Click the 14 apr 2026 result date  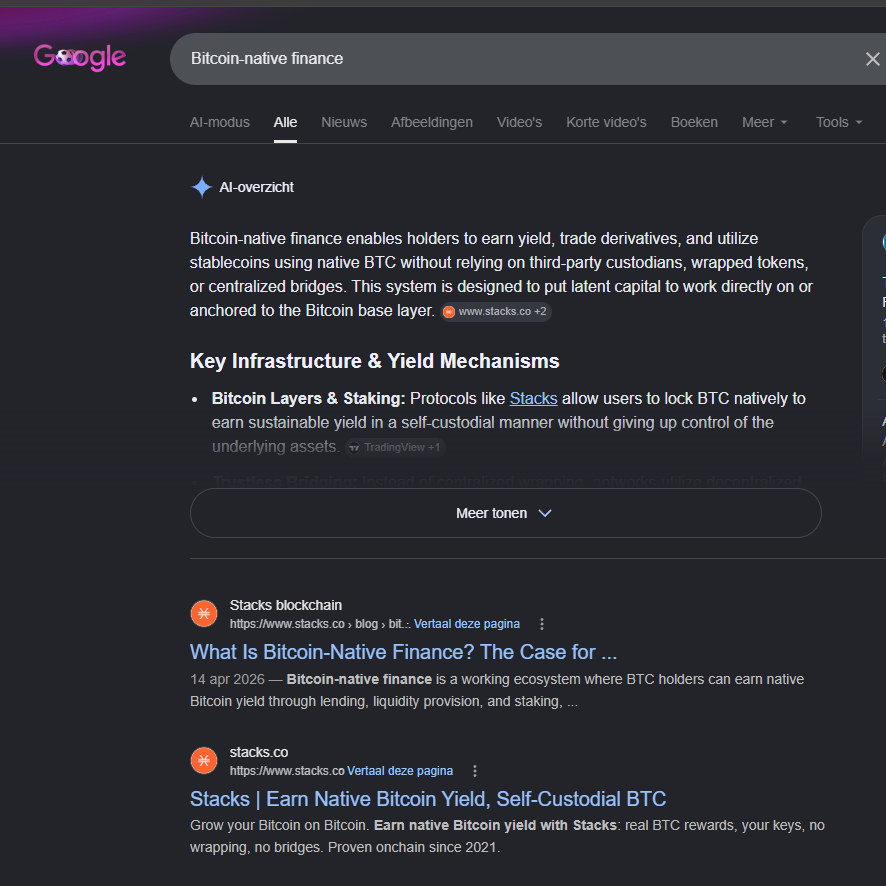coord(227,679)
